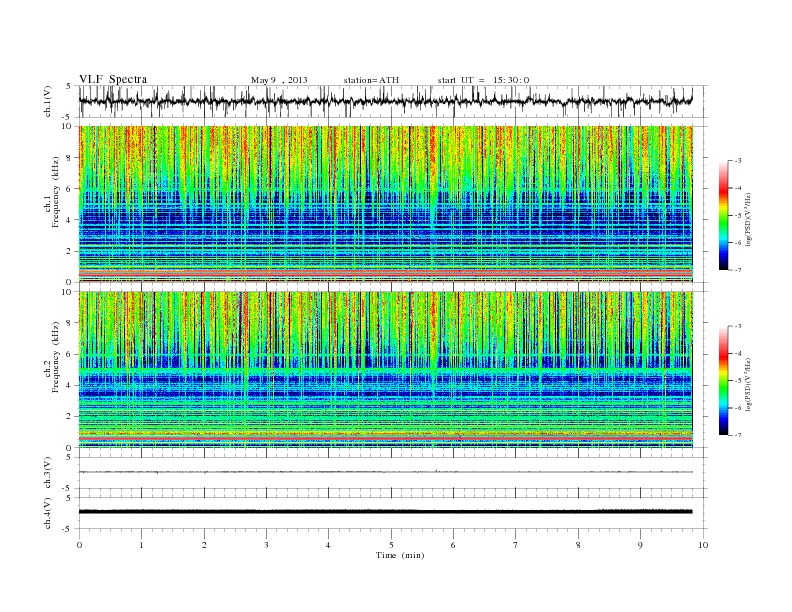
Task: Click the "VLF Spectra" plot title
Action: pyautogui.click(x=113, y=79)
